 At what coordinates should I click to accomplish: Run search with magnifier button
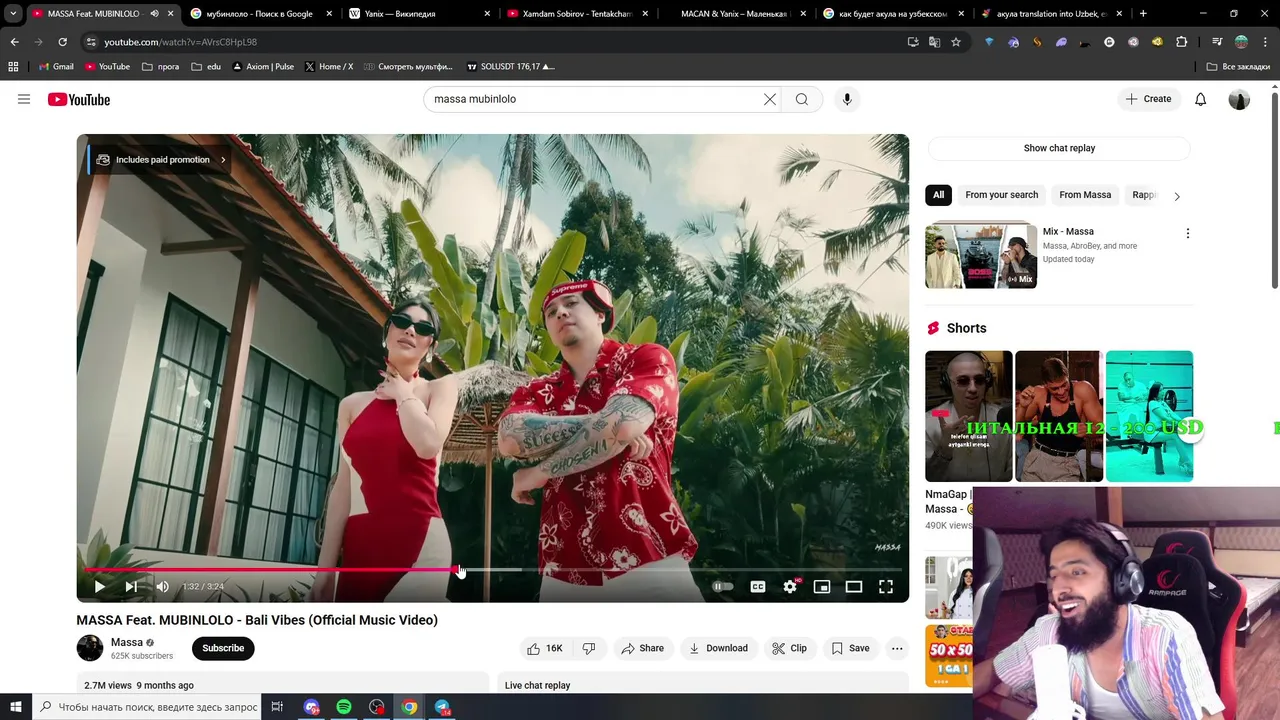click(x=802, y=99)
